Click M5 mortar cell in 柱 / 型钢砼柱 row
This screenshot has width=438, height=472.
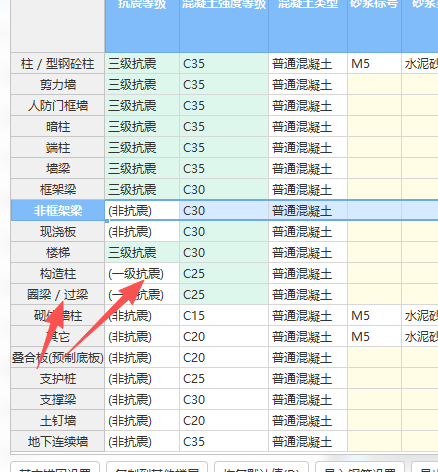tap(375, 63)
